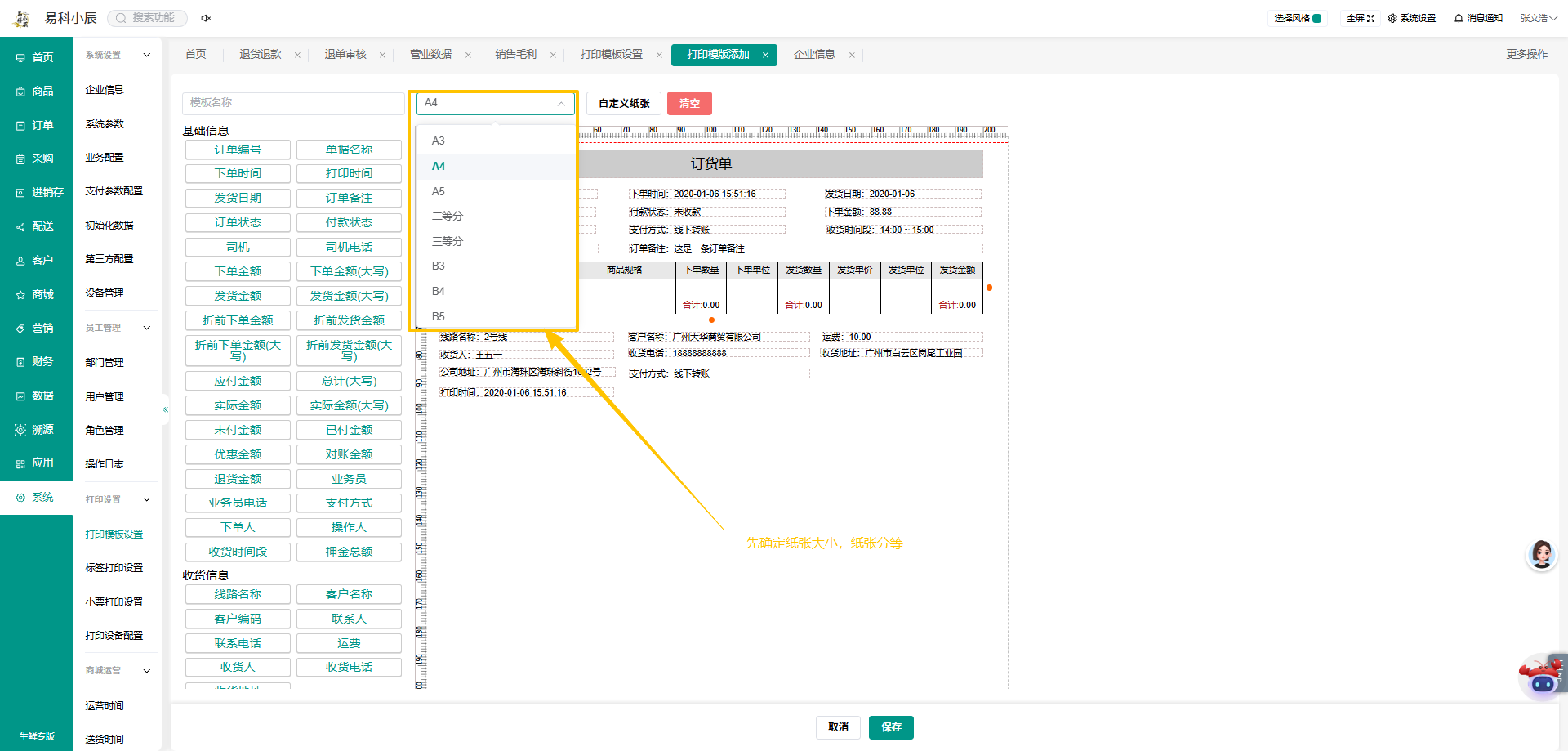Screen dimensions: 1568x751
Task: Select B5 from paper size list
Action: 496,316
